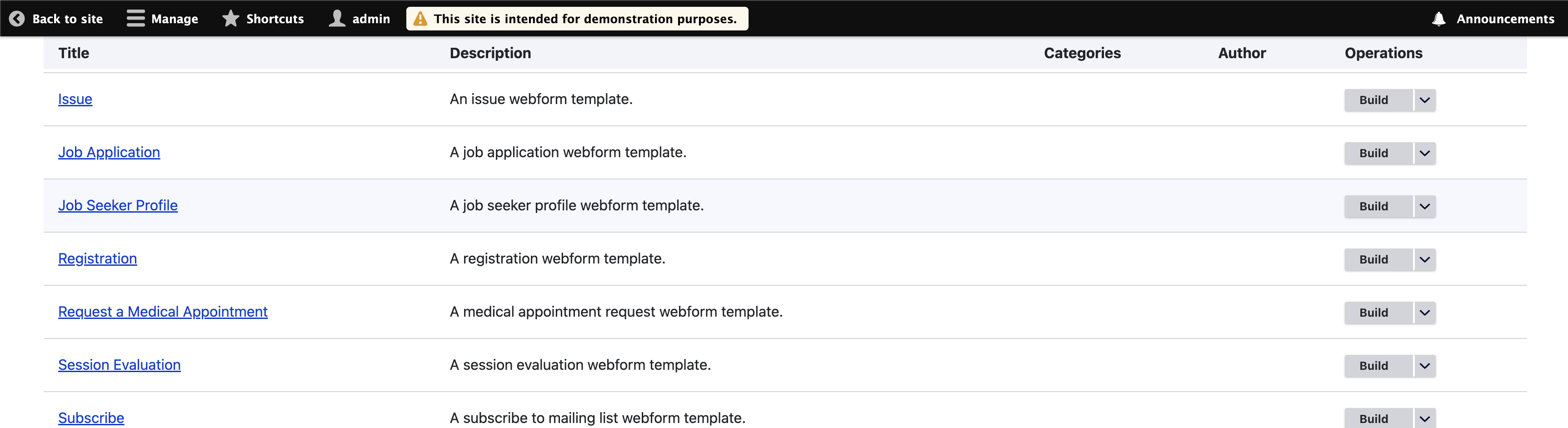Screen dimensions: 1568x428
Task: Open the Session Evaluation template link
Action: tap(119, 365)
